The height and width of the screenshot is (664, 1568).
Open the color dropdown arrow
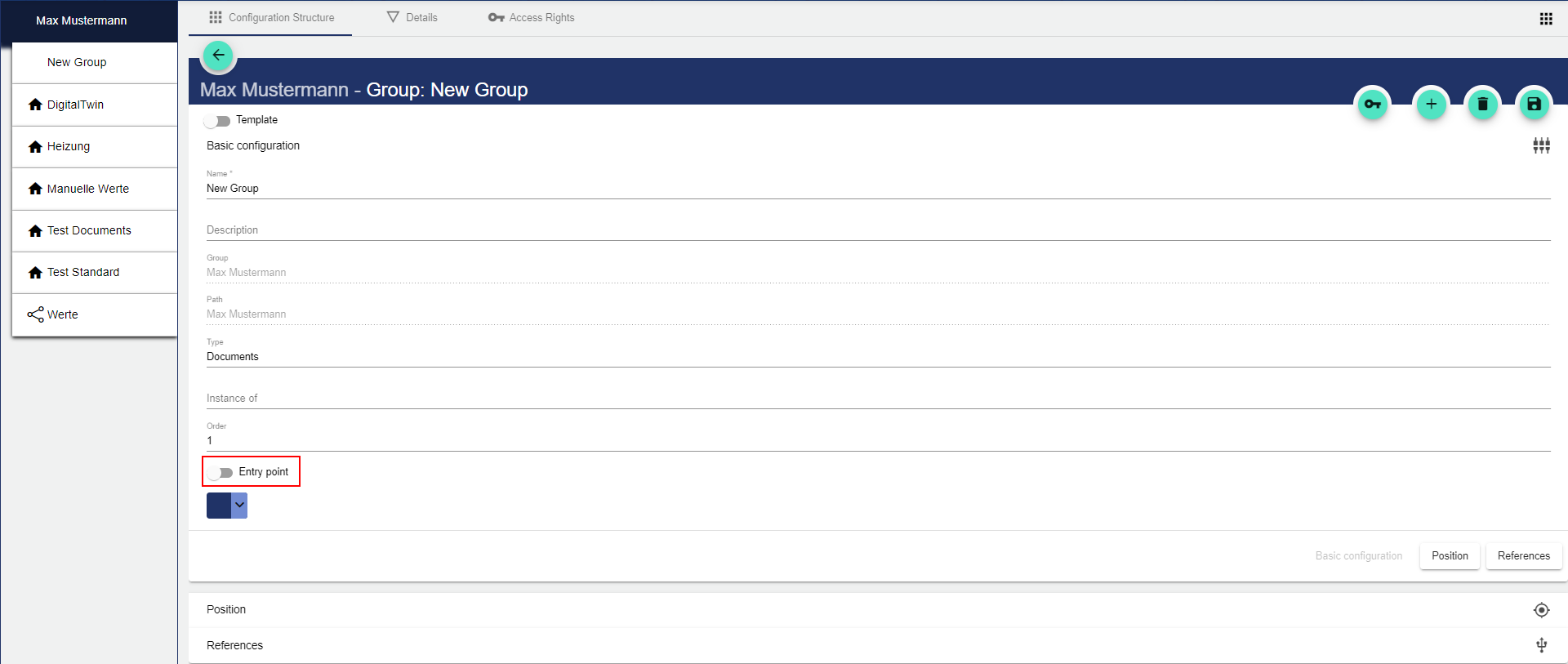coord(239,506)
